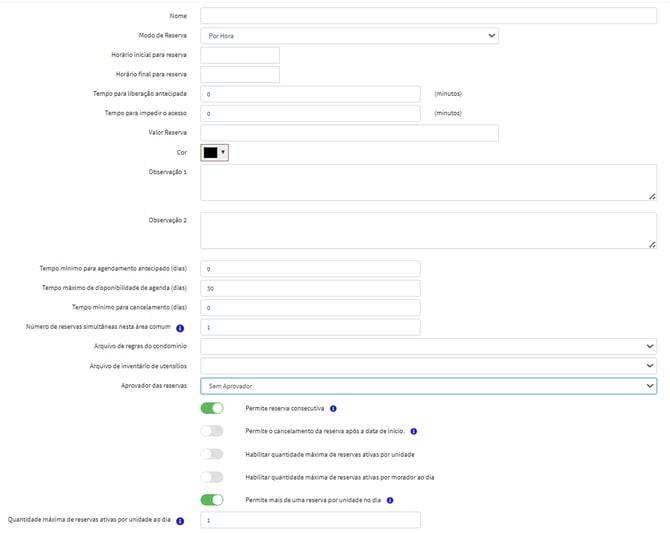The width and height of the screenshot is (670, 533).
Task: Open the Modo de Reserva dropdown
Action: [349, 36]
